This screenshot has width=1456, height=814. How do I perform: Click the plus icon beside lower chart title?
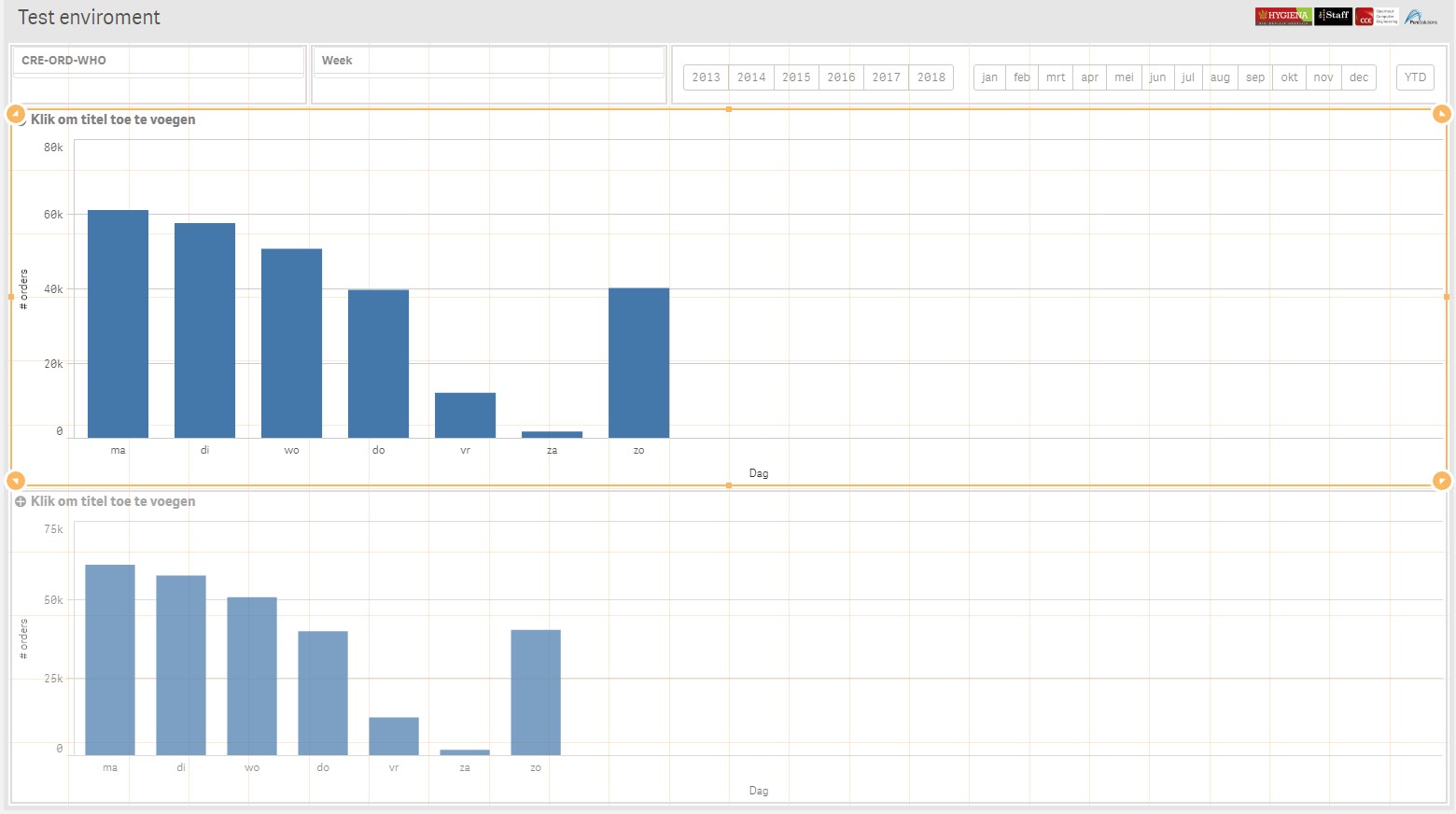click(x=21, y=501)
